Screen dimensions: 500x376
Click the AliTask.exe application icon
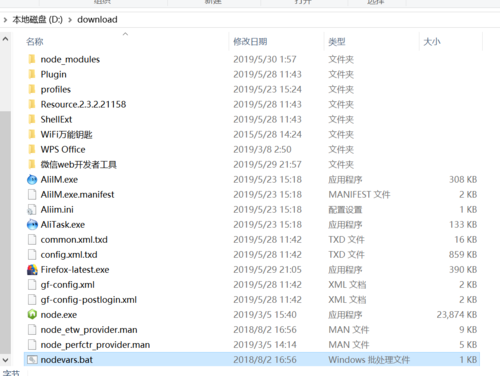click(32, 224)
